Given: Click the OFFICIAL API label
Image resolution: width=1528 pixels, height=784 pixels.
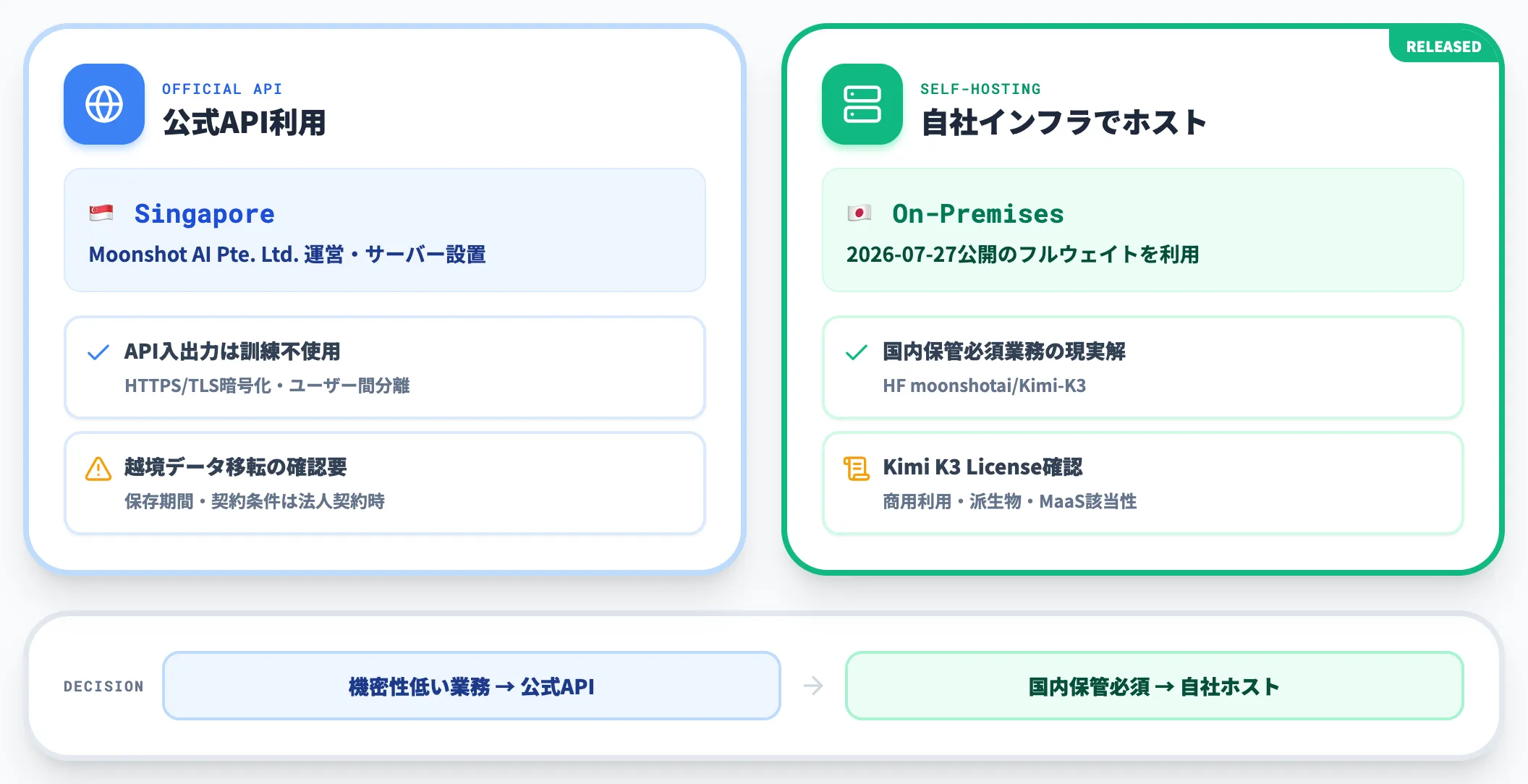Looking at the screenshot, I should tap(222, 89).
